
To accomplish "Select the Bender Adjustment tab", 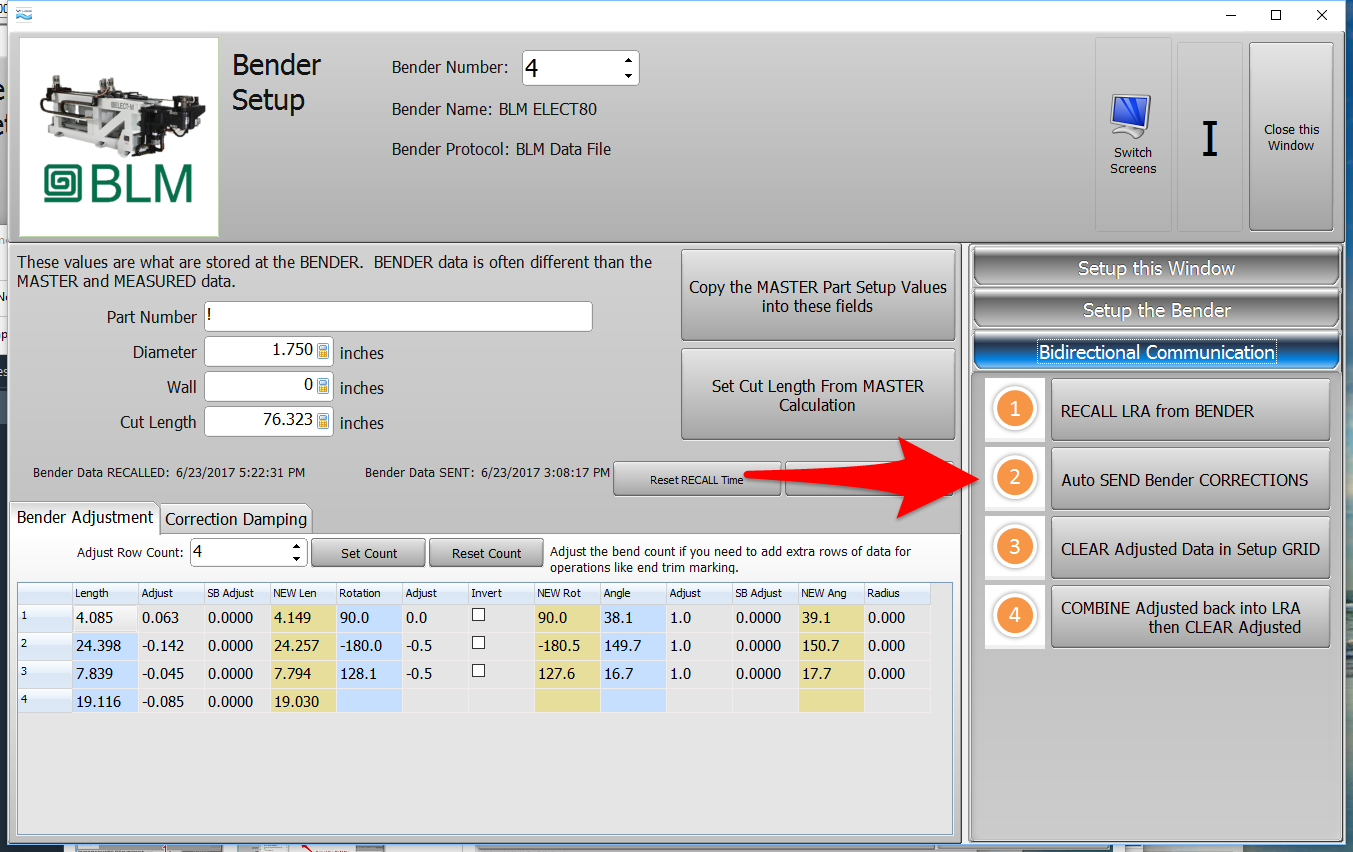I will coord(85,517).
